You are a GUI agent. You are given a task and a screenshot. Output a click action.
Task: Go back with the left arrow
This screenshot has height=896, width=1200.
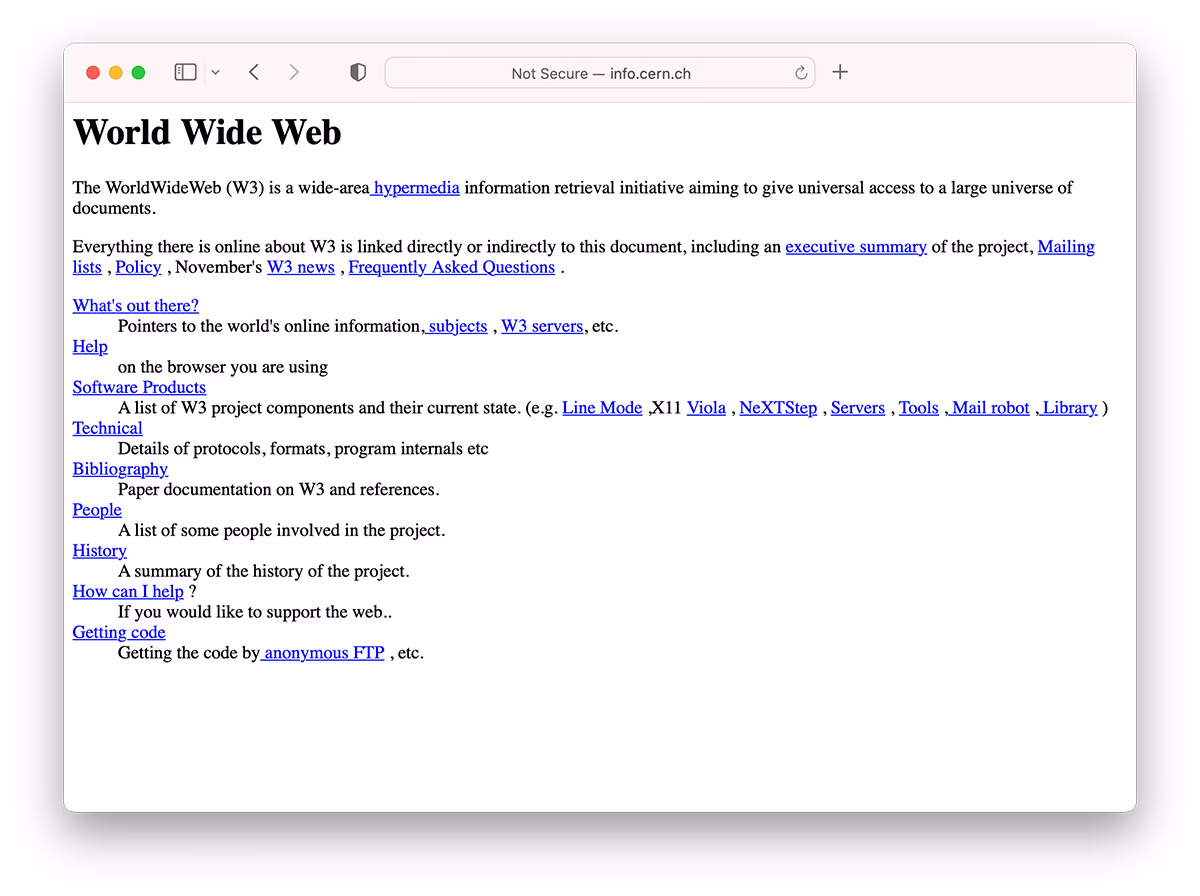pos(254,72)
